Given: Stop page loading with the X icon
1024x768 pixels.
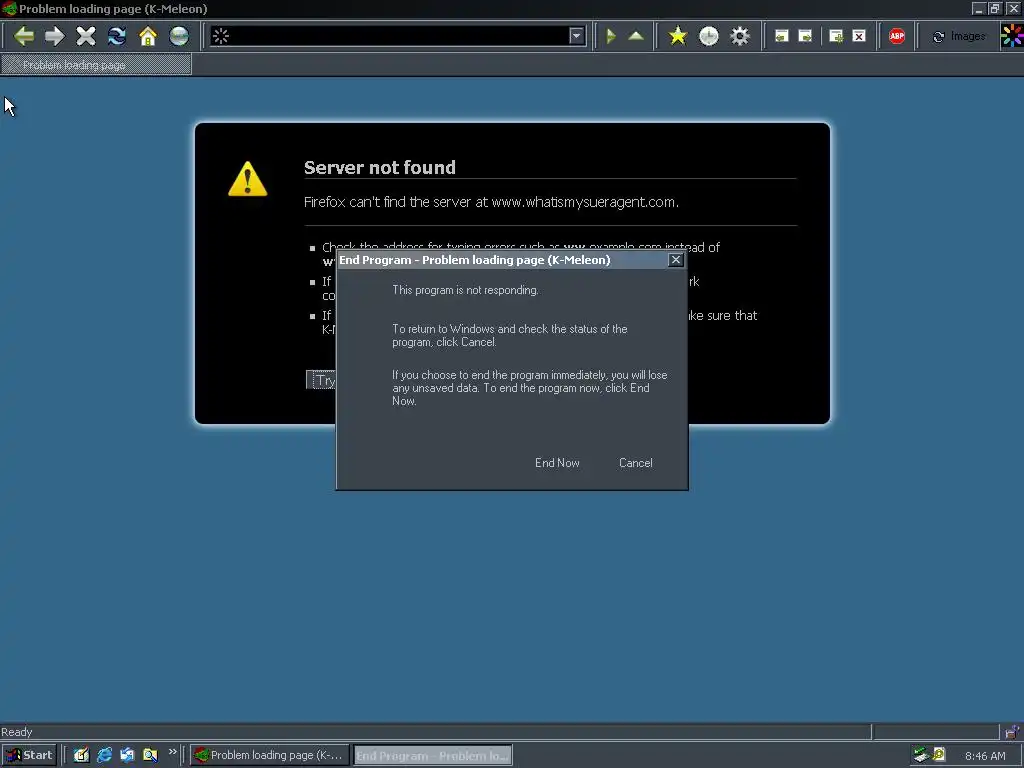Looking at the screenshot, I should (x=86, y=36).
